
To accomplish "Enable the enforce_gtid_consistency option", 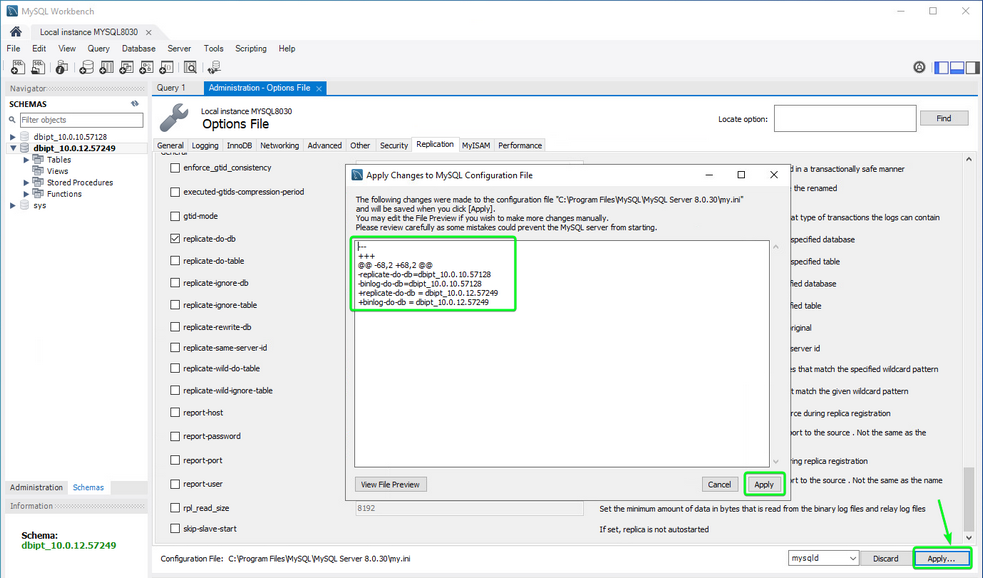I will (175, 168).
